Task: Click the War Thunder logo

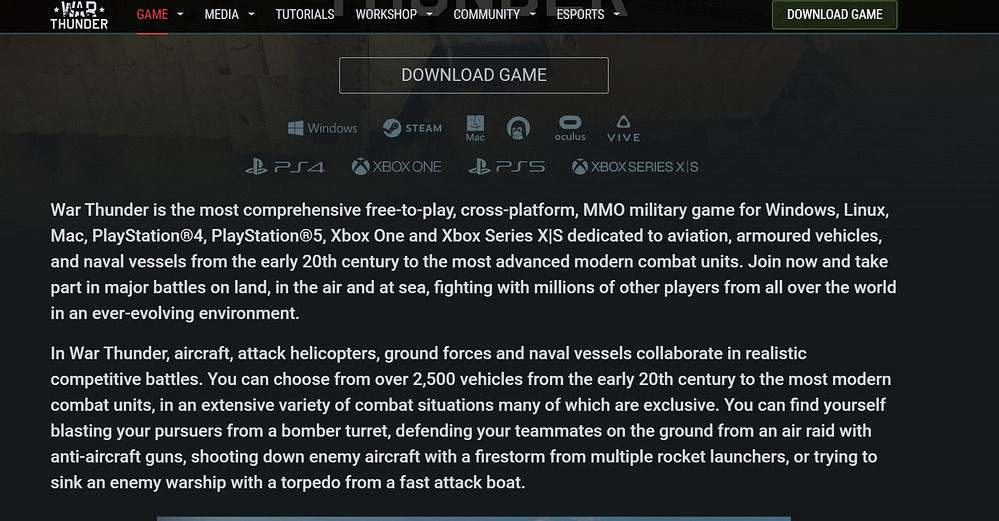Action: (x=79, y=15)
